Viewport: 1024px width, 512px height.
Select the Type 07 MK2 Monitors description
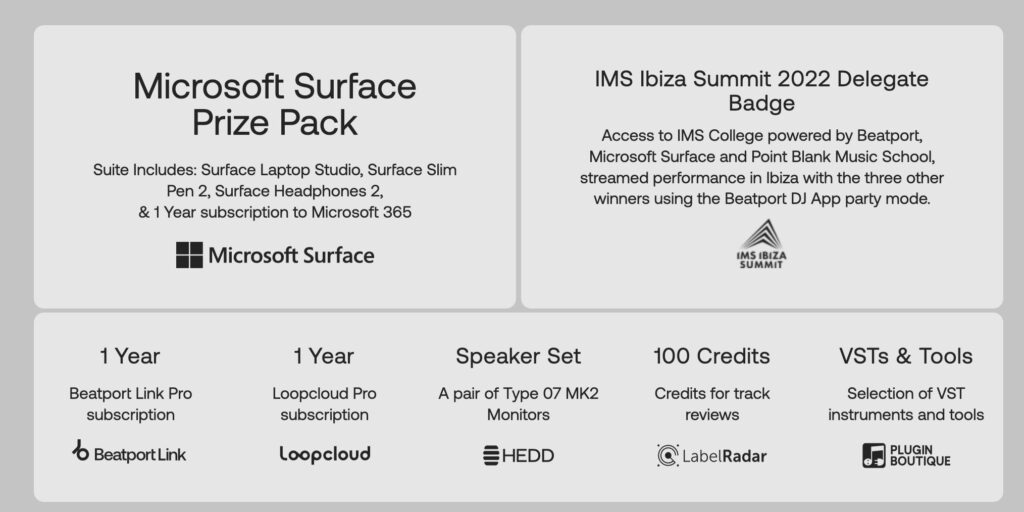pyautogui.click(x=518, y=404)
